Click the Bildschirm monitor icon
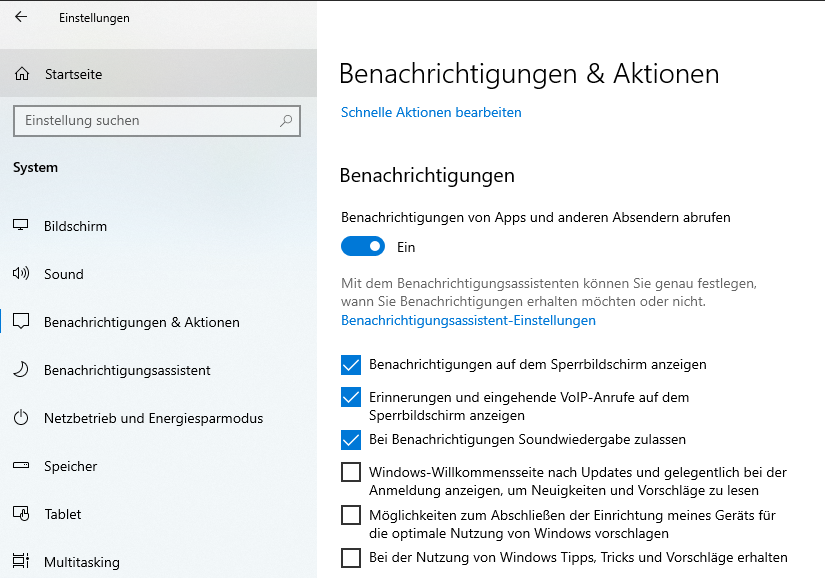The width and height of the screenshot is (825, 578). point(21,226)
